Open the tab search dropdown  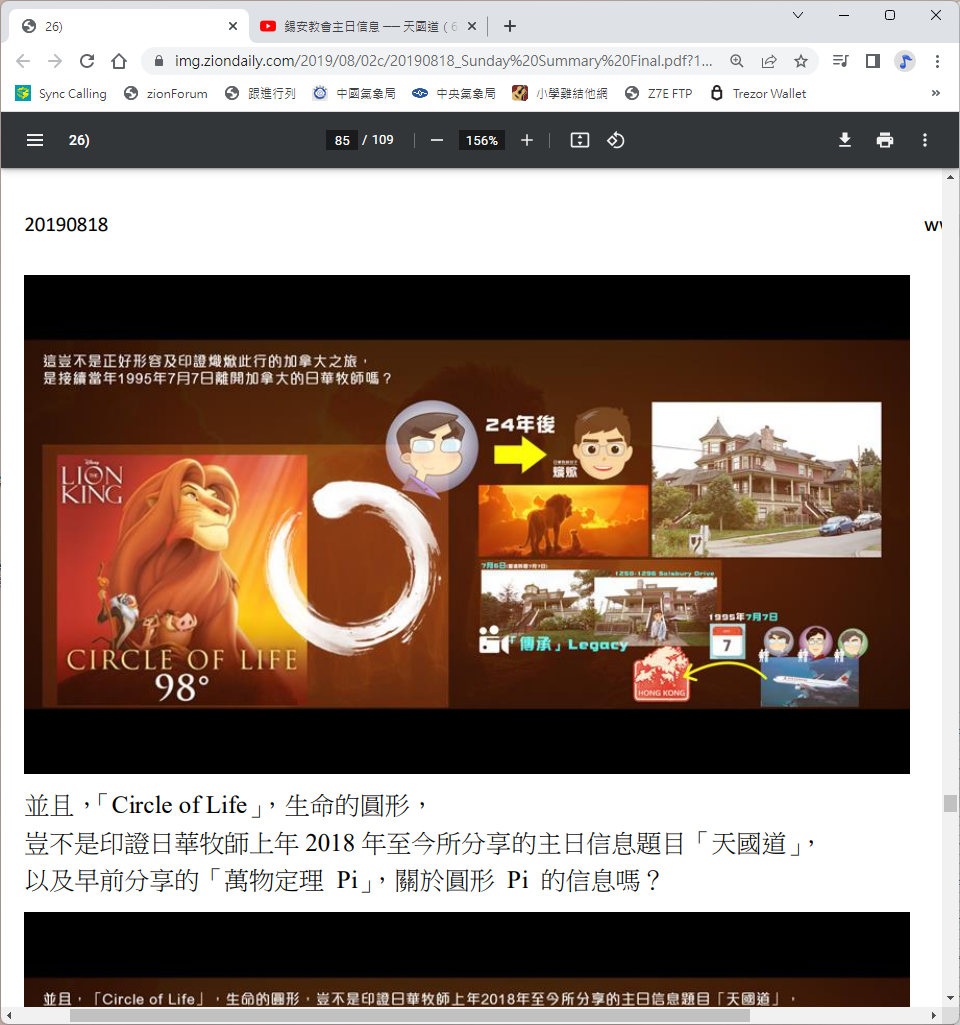pyautogui.click(x=798, y=15)
